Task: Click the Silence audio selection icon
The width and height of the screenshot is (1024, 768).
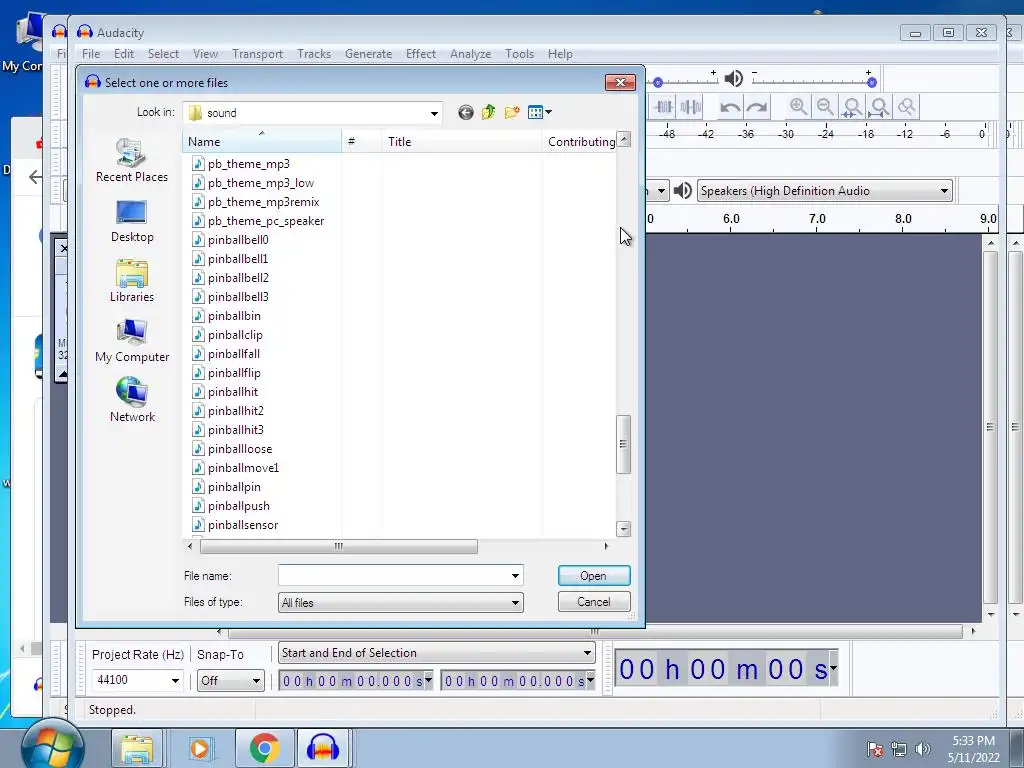Action: pos(690,107)
